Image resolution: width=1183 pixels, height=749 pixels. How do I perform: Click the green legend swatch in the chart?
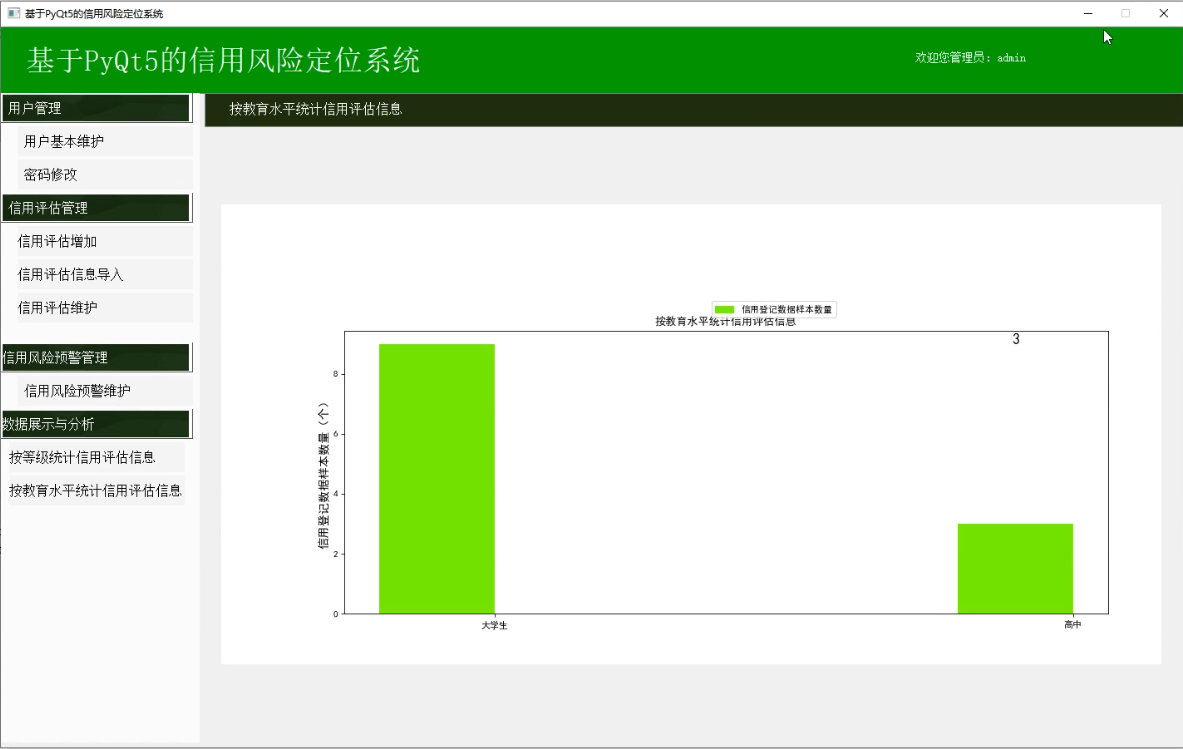pos(725,310)
